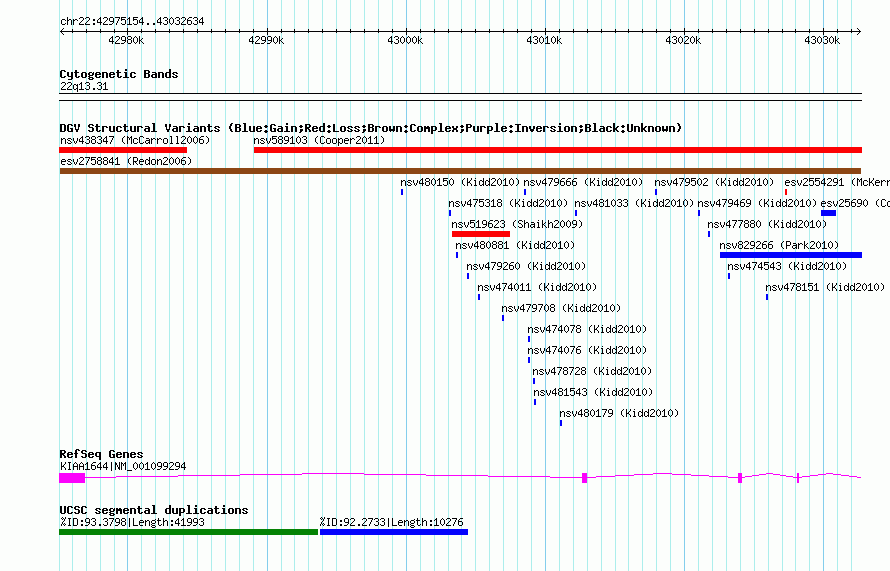Click the brown esv2758841 (Redon2006) complex bar
Viewport: 890px width, 571px height.
click(460, 171)
